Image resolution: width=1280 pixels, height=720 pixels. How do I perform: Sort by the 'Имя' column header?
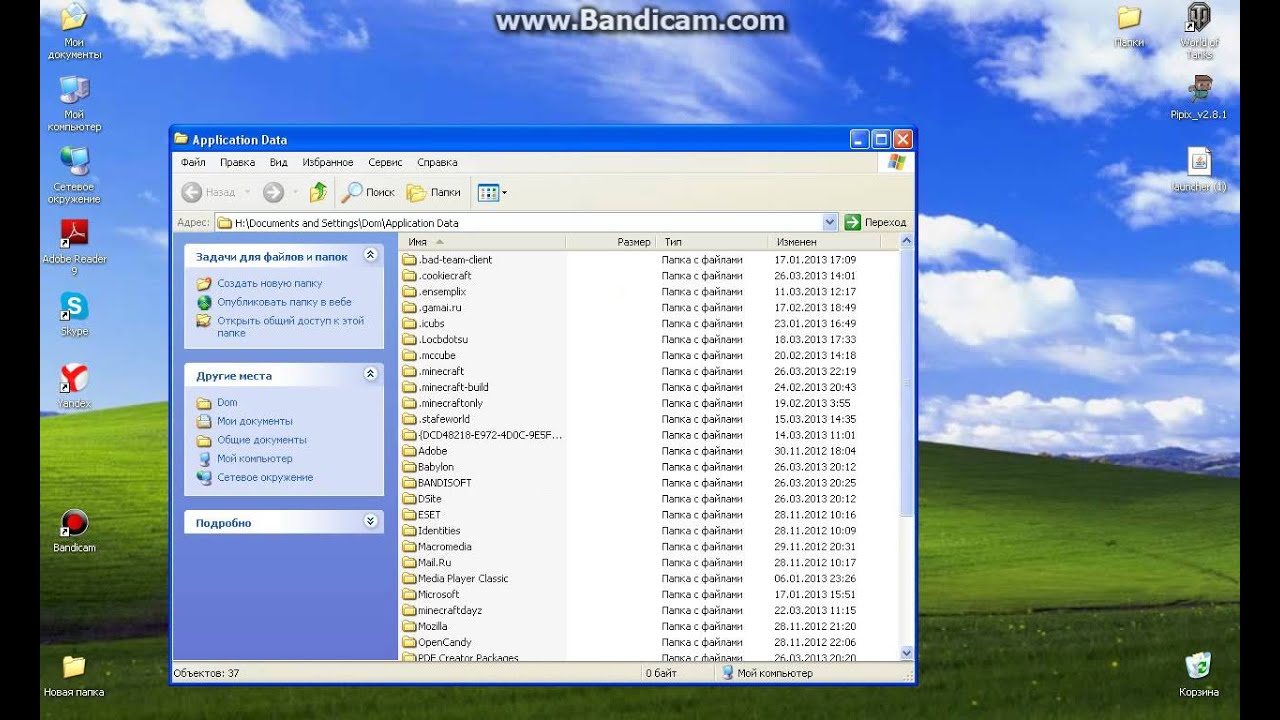pyautogui.click(x=482, y=242)
